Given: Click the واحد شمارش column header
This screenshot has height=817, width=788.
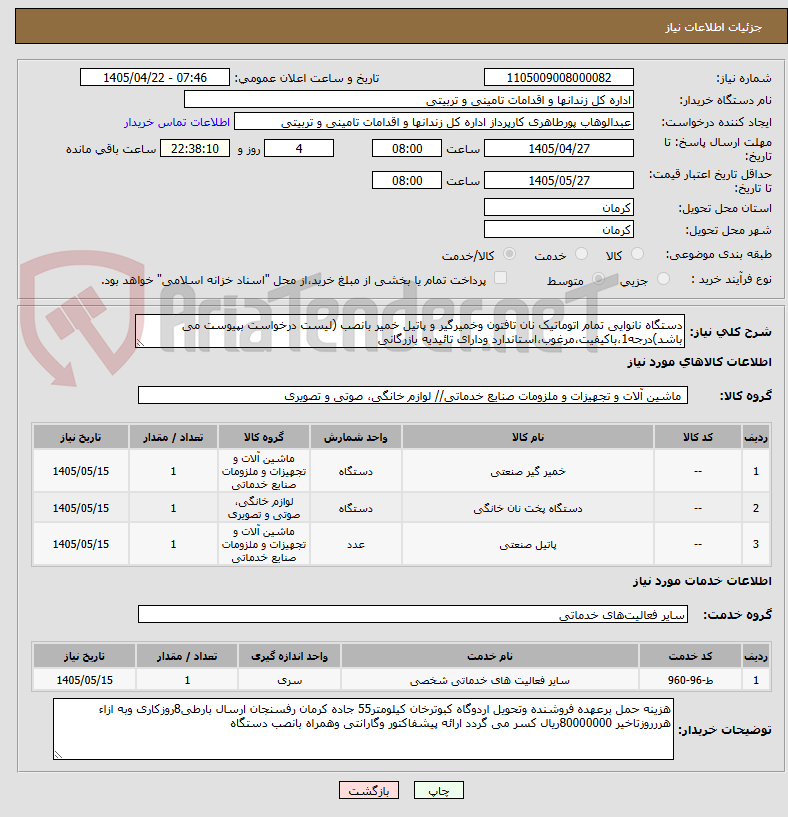Looking at the screenshot, I should coord(355,437).
